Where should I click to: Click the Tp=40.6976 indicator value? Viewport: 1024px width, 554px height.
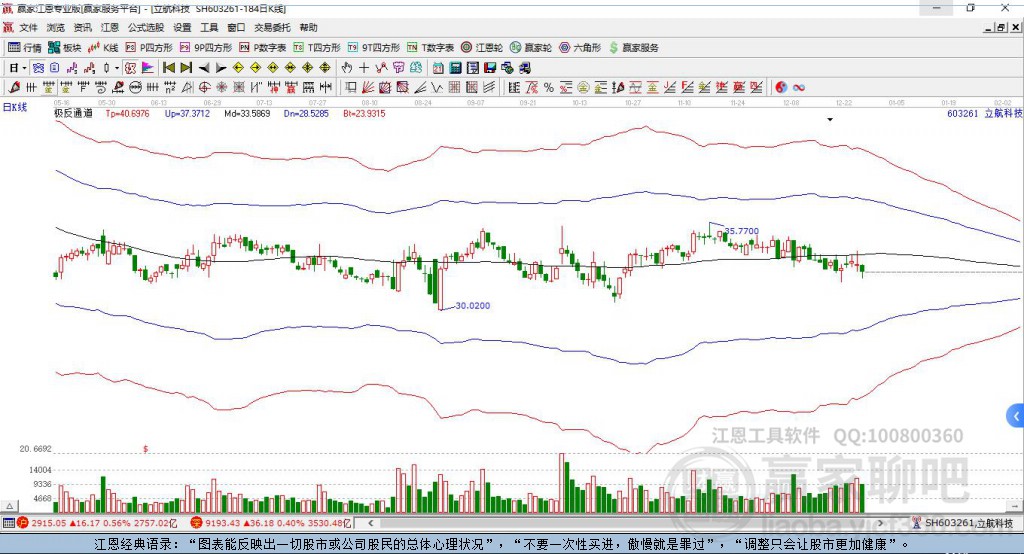(127, 113)
